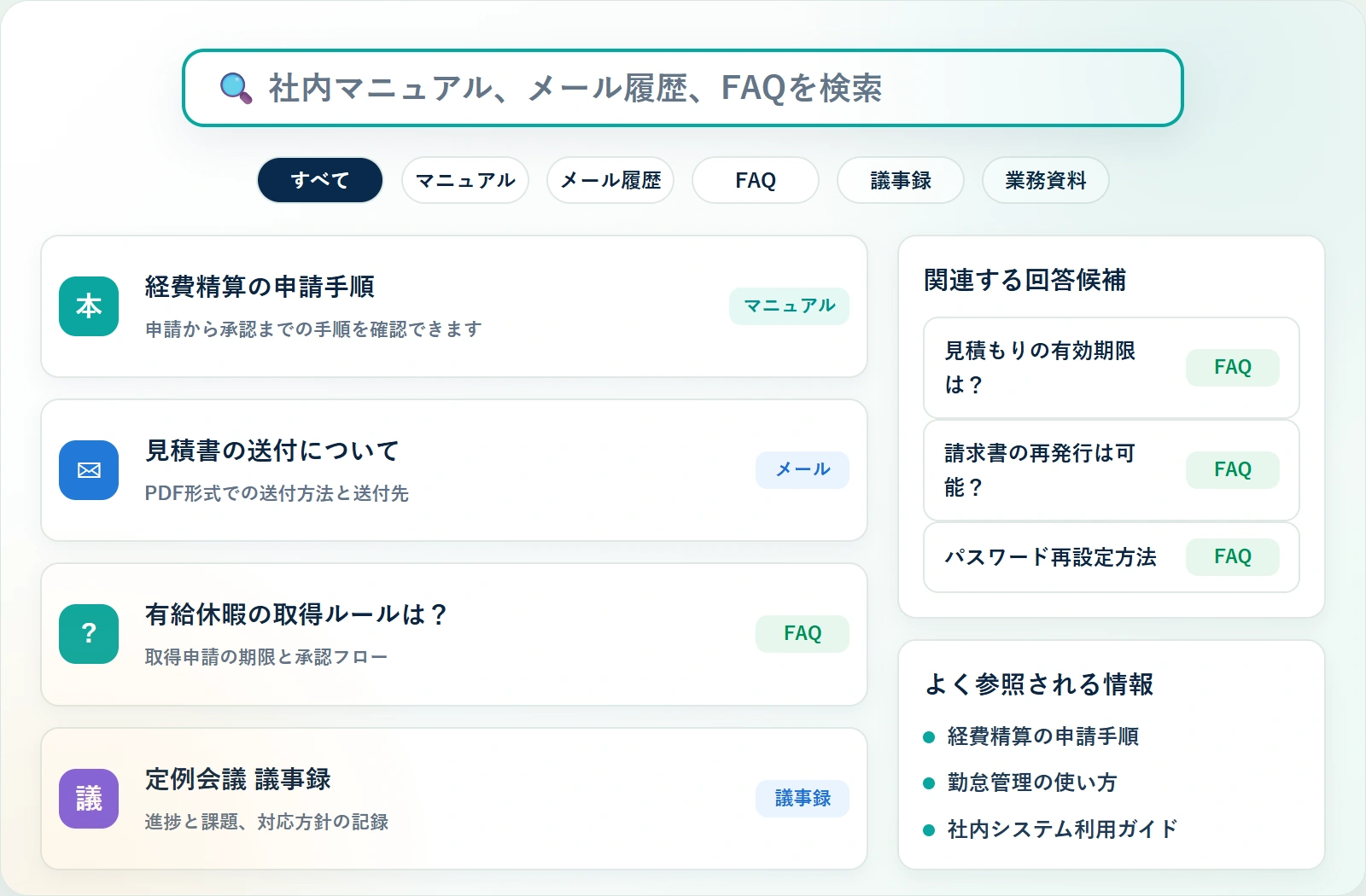Open 請求書の再発行は可能？ answer candidate

[1112, 470]
